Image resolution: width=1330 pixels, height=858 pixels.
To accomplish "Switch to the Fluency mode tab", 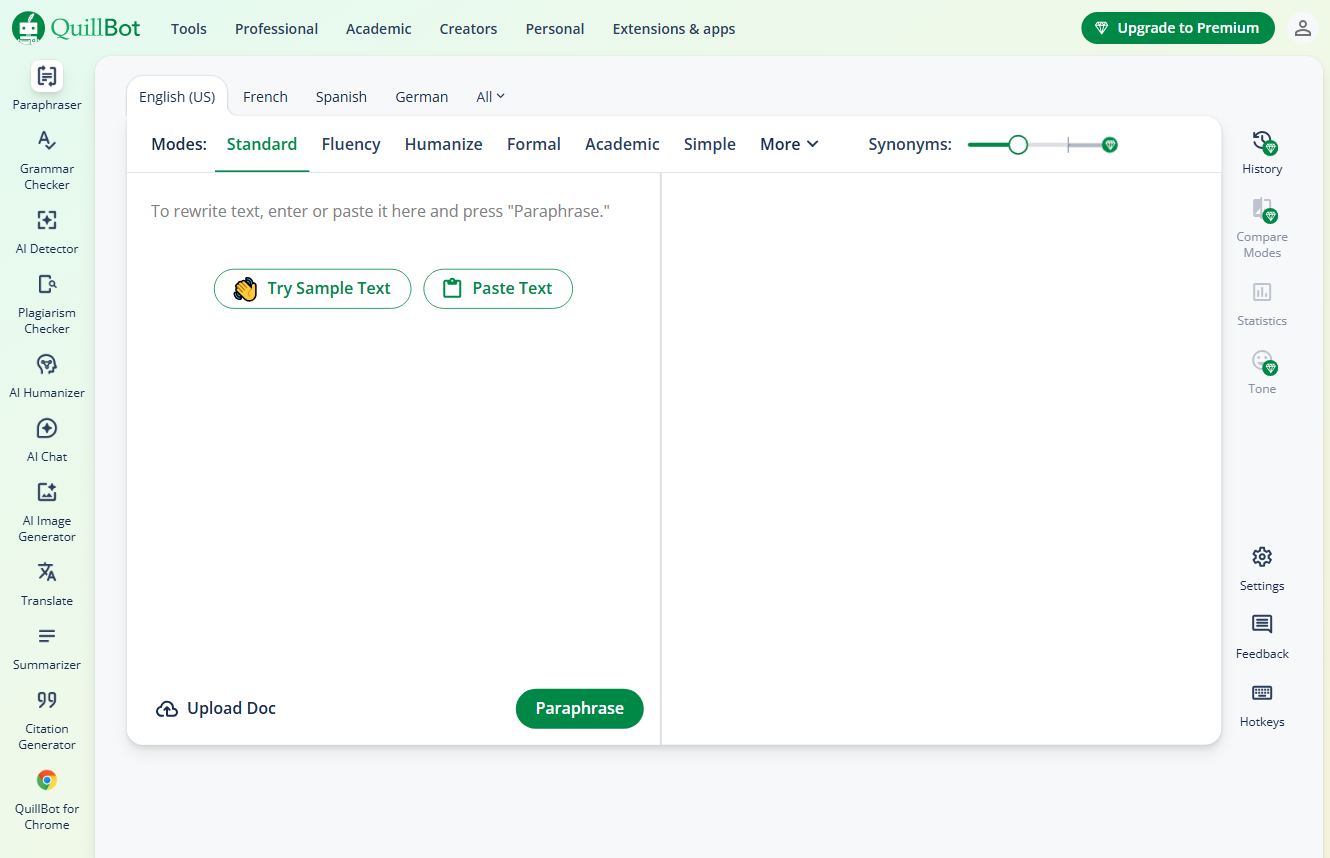I will (x=351, y=144).
